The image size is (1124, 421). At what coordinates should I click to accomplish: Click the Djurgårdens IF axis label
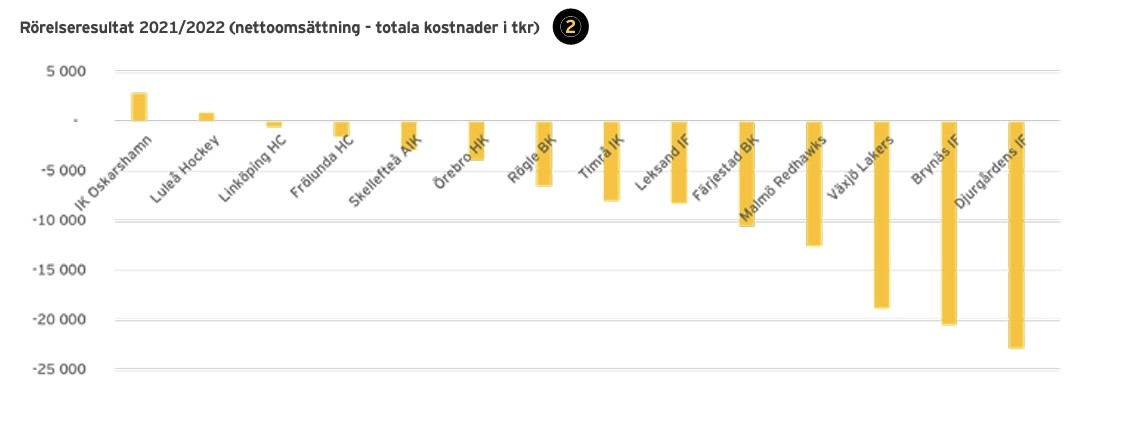click(x=991, y=173)
